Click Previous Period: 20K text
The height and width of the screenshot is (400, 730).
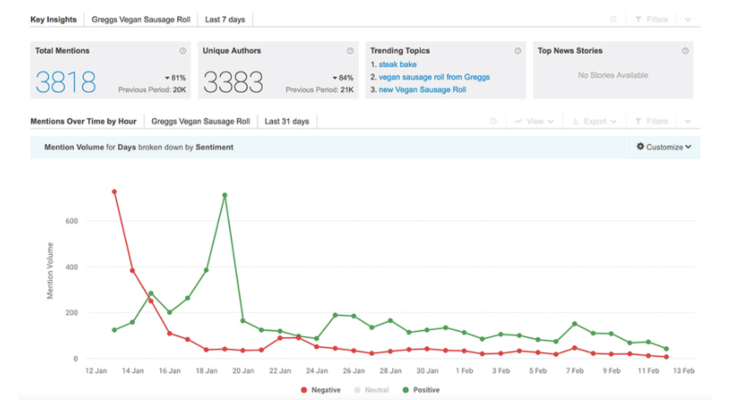(152, 89)
